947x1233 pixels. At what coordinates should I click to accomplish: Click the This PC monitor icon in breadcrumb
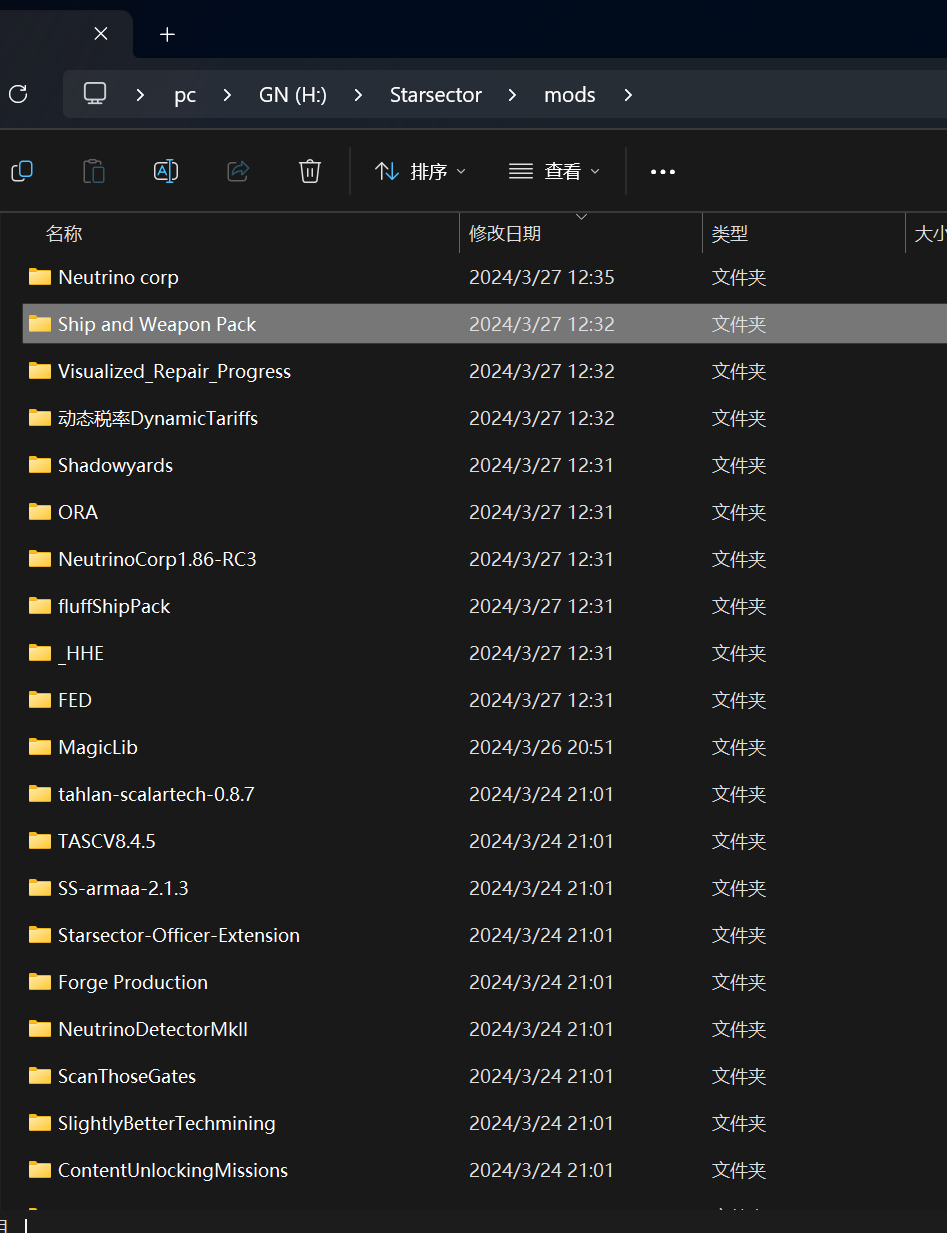[x=95, y=94]
